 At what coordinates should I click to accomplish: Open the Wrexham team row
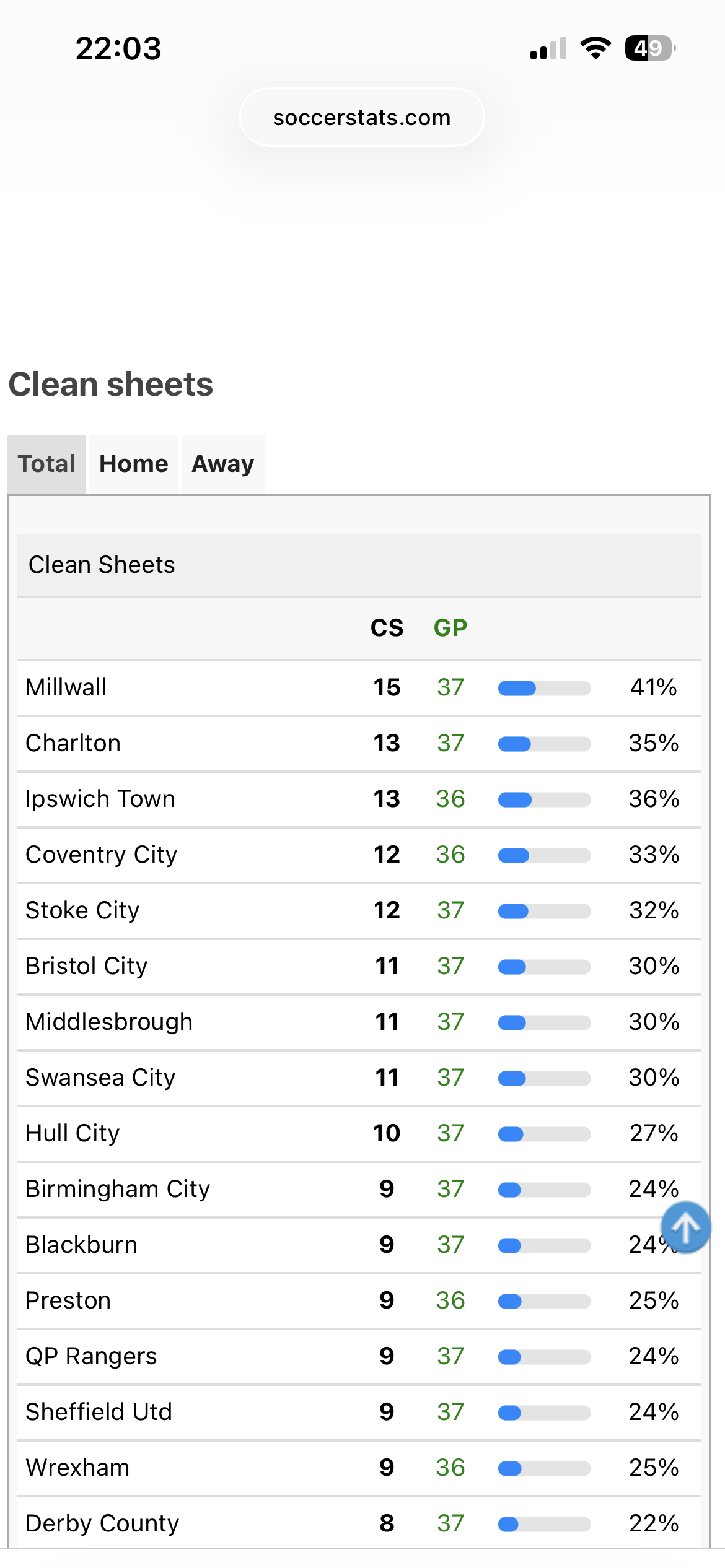pos(77,1468)
